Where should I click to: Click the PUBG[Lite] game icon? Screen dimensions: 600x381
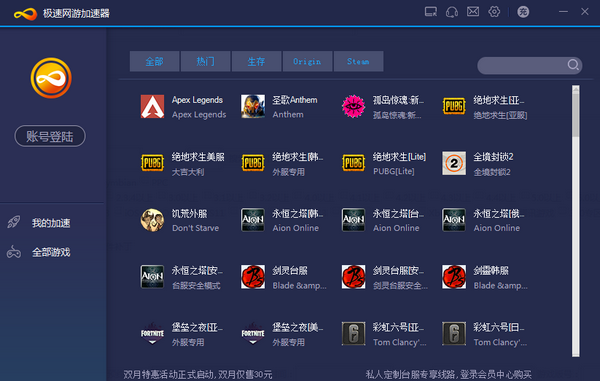(x=353, y=163)
